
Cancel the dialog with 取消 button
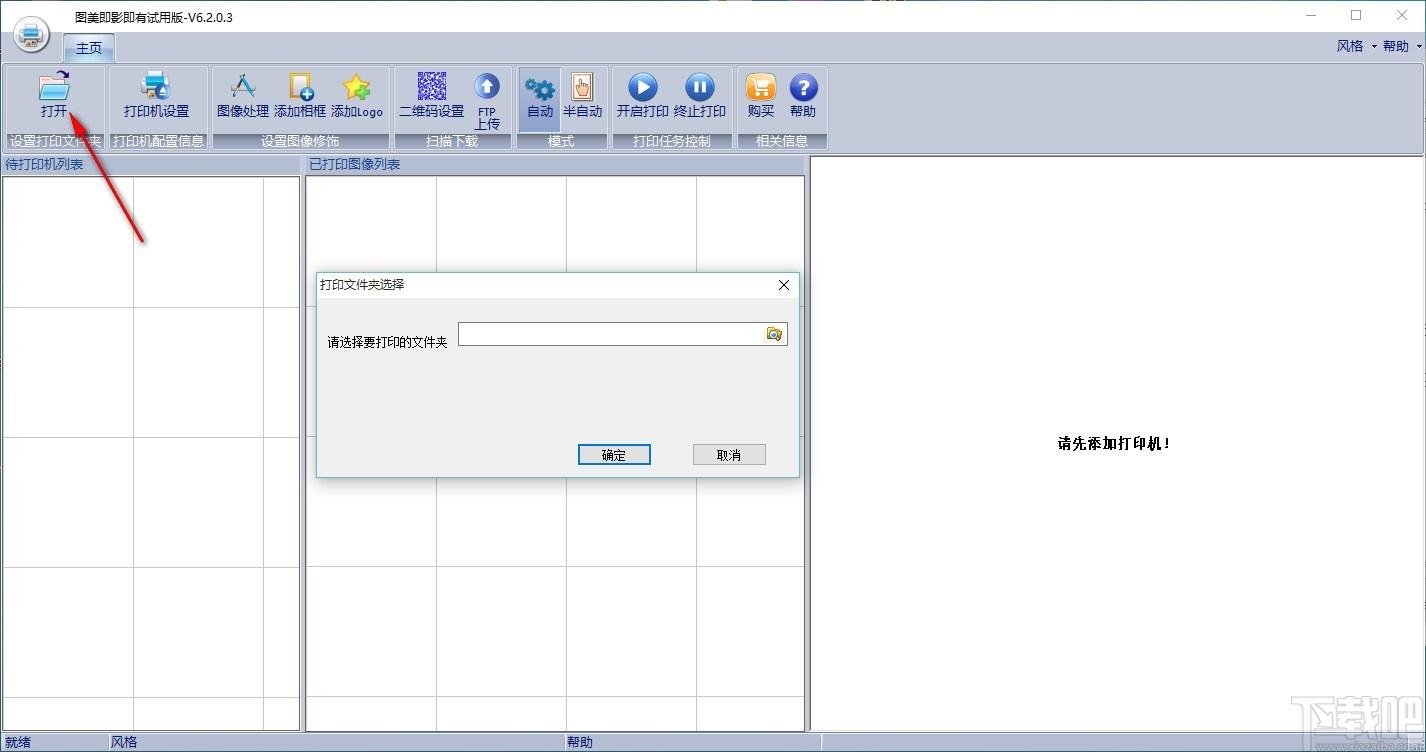tap(729, 455)
